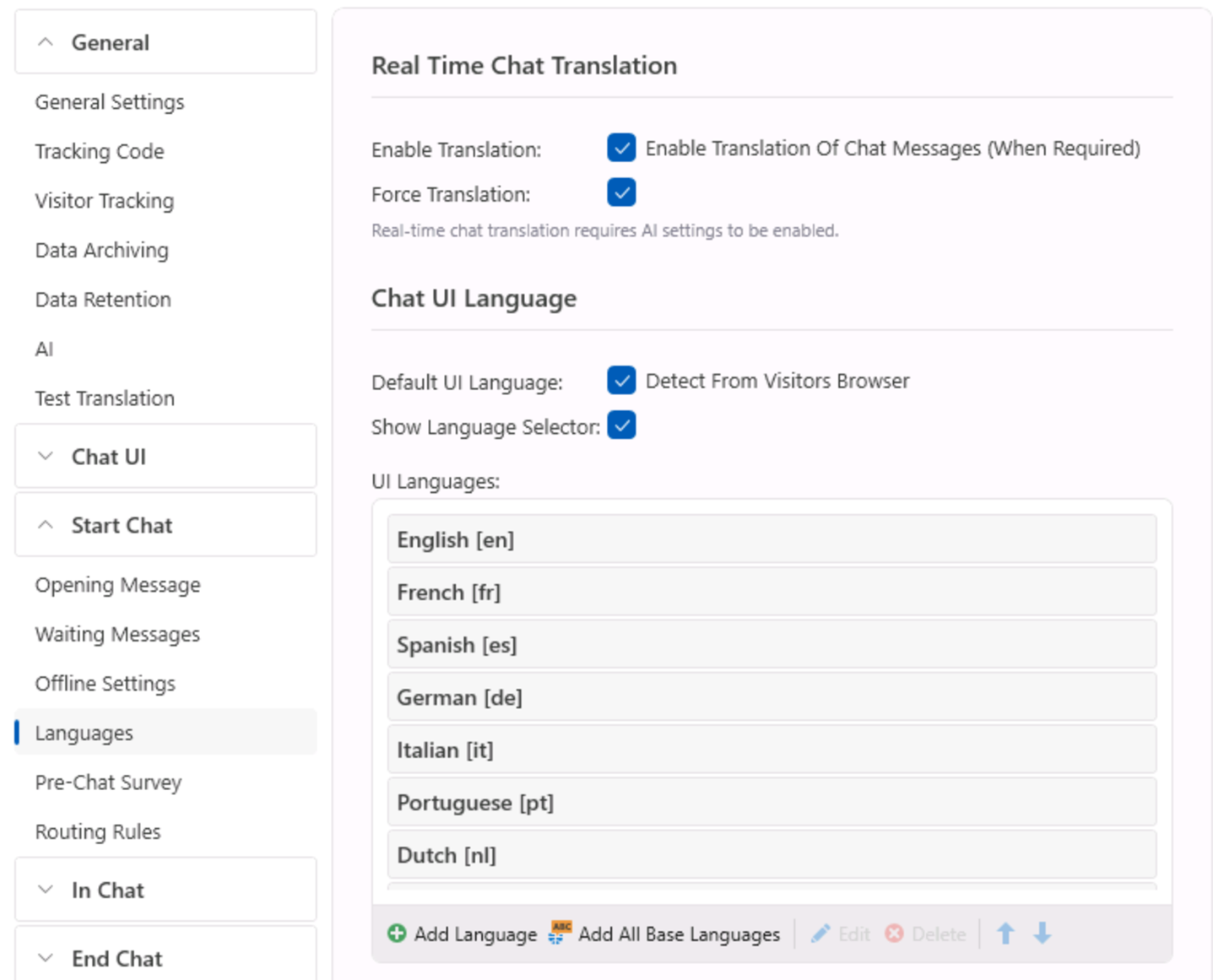1213x980 pixels.
Task: Select German [de] in the language list
Action: (x=771, y=697)
